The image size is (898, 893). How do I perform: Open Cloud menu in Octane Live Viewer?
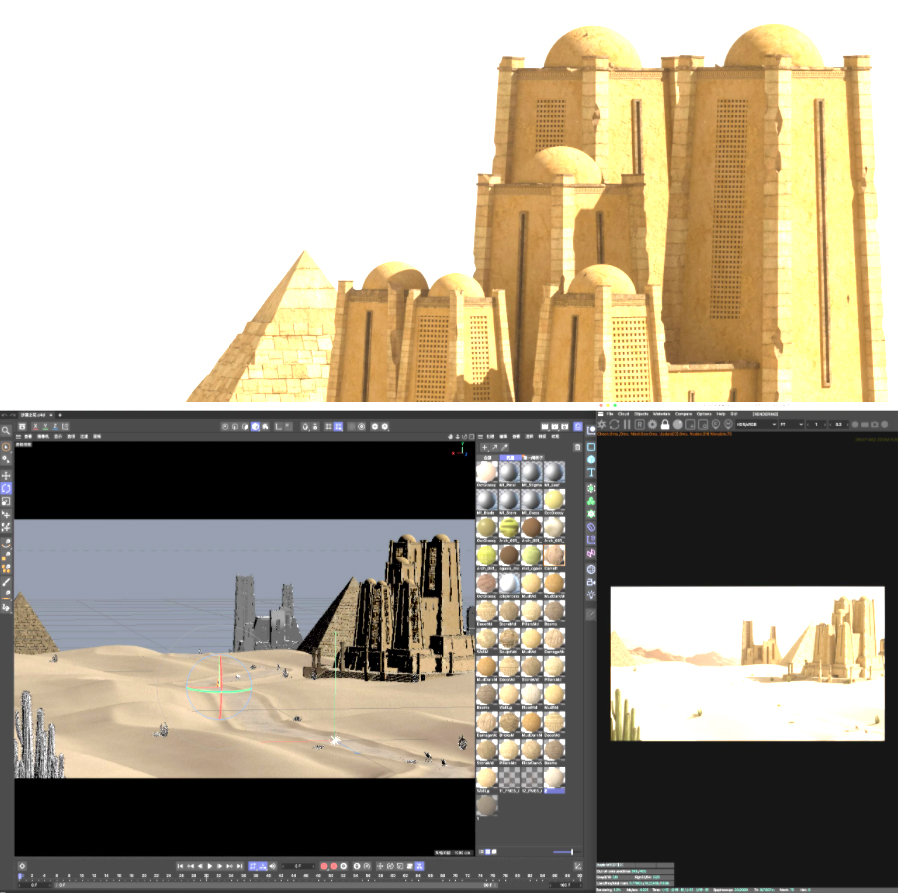623,414
